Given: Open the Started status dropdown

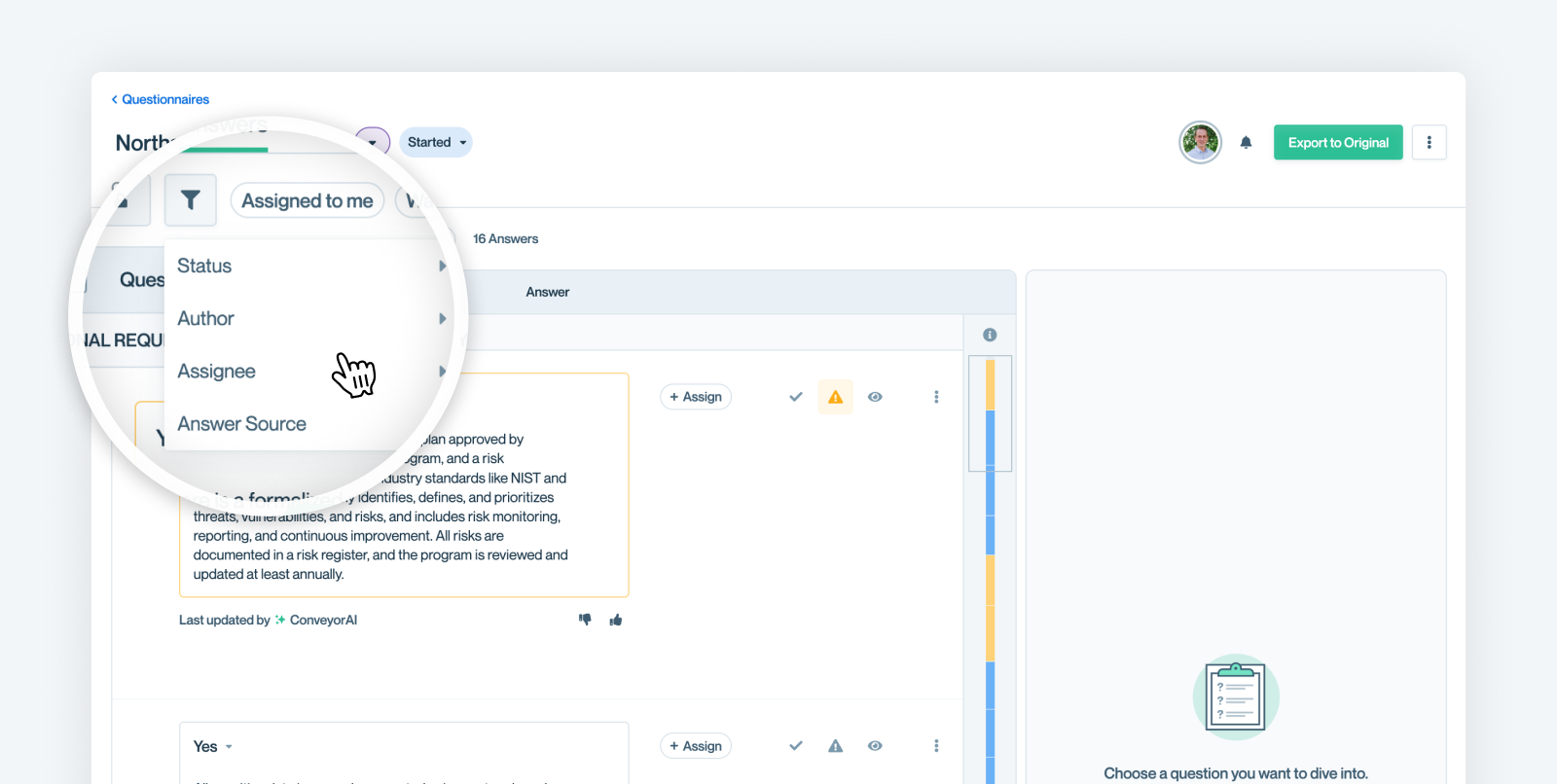Looking at the screenshot, I should pyautogui.click(x=436, y=142).
